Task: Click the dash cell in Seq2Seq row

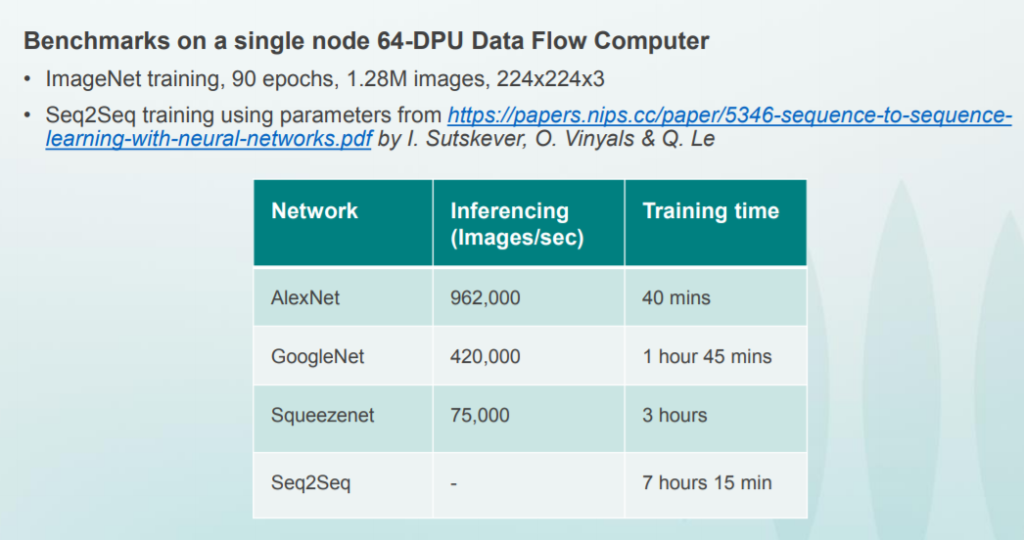Action: 528,484
